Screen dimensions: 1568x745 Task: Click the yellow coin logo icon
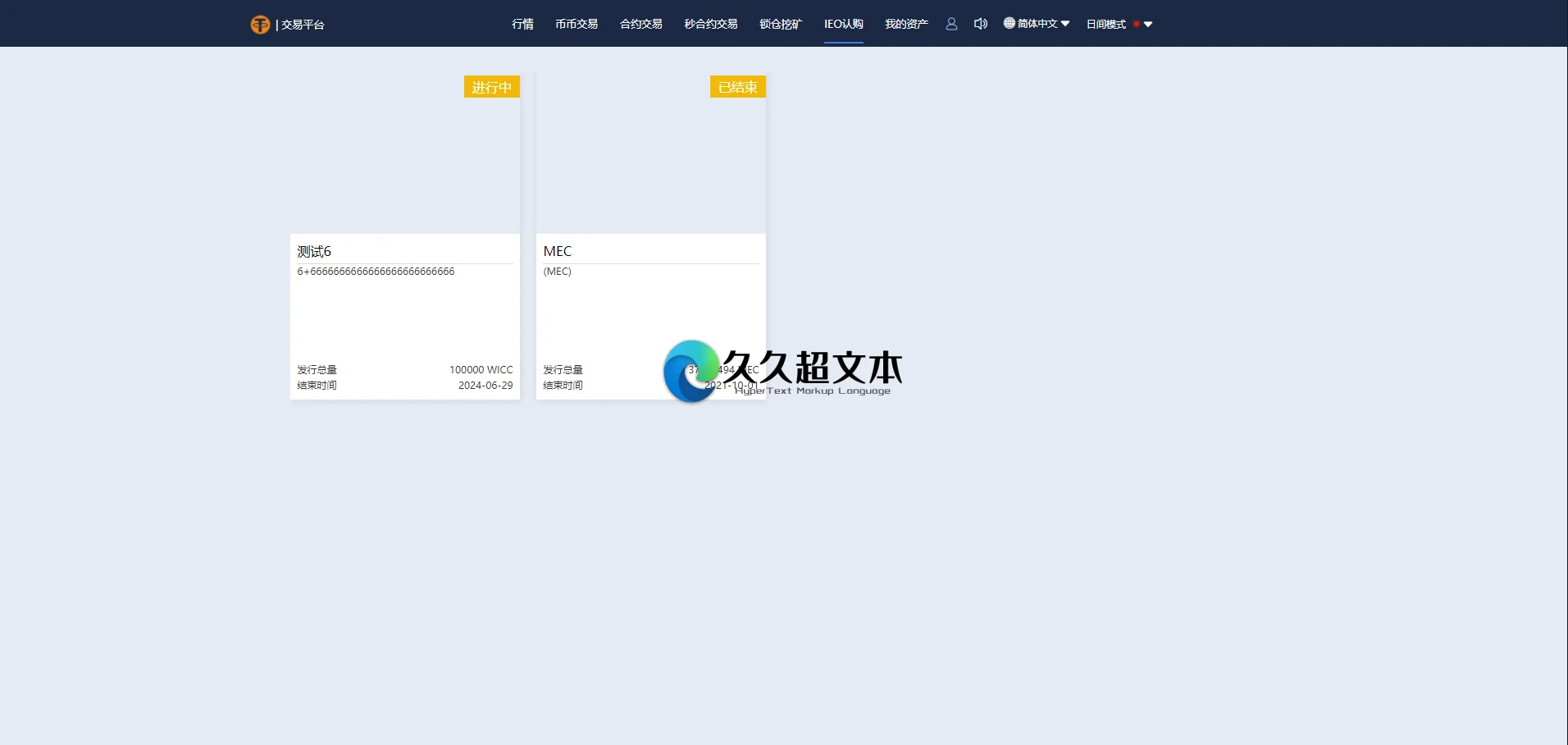[x=260, y=24]
